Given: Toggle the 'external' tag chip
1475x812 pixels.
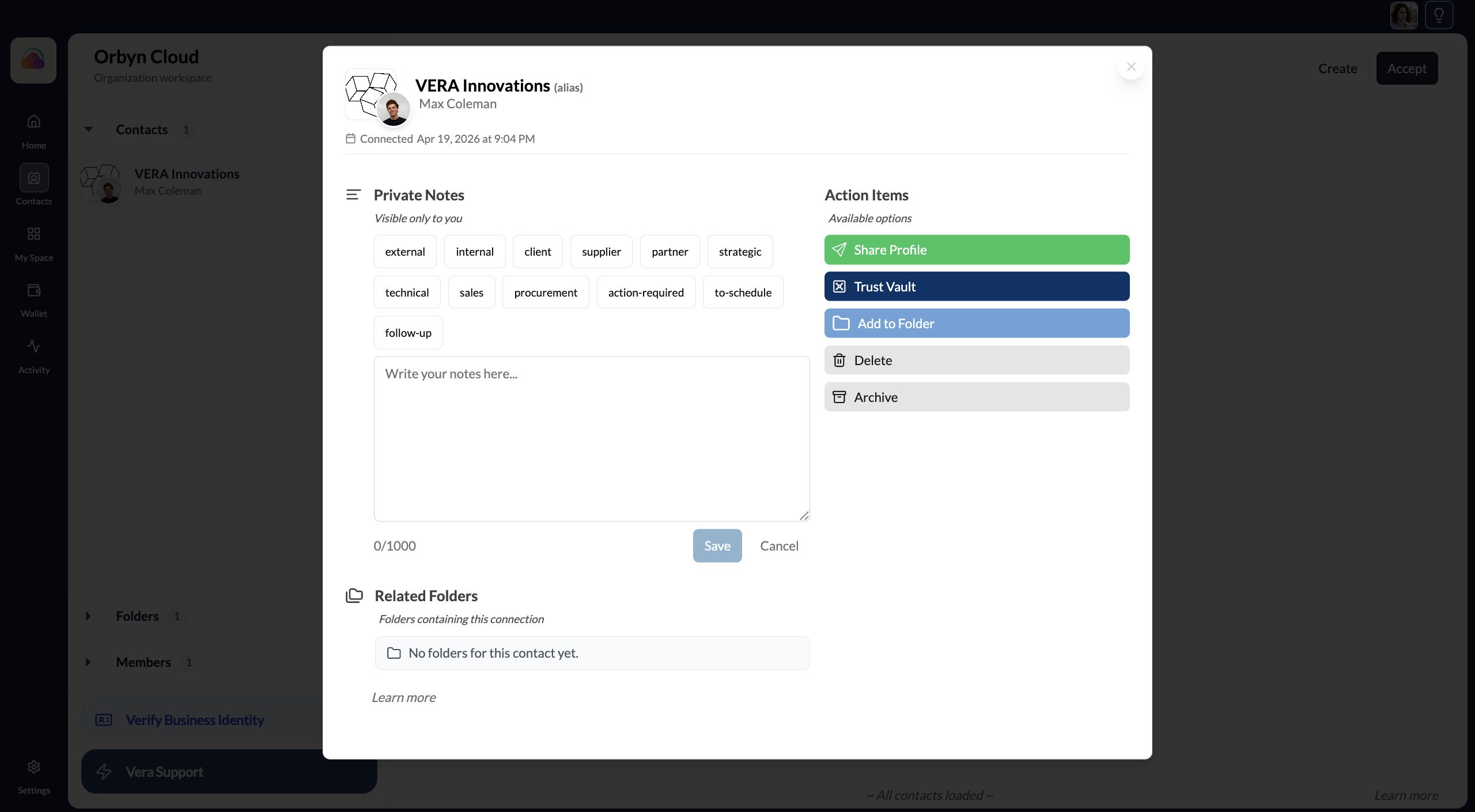Looking at the screenshot, I should pyautogui.click(x=404, y=252).
